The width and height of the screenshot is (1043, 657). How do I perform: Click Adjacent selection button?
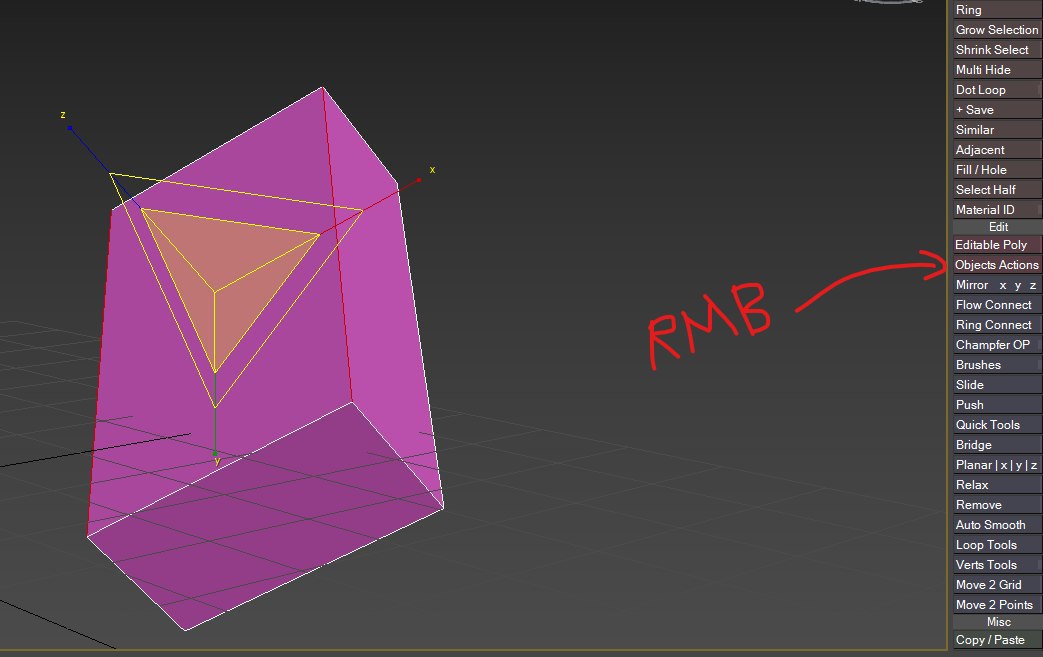pyautogui.click(x=997, y=150)
